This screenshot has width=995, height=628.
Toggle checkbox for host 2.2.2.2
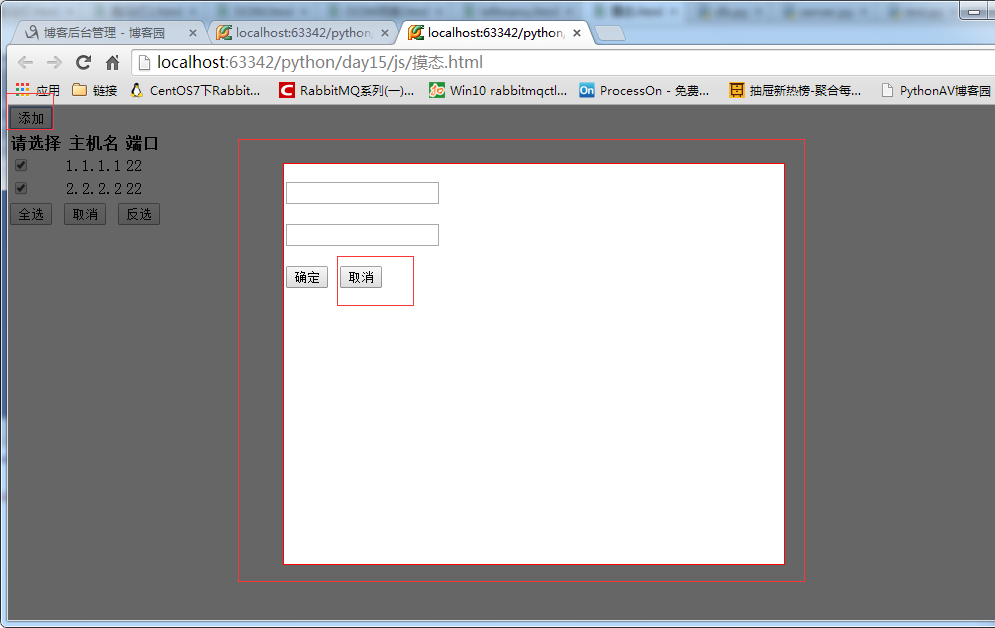coord(21,188)
